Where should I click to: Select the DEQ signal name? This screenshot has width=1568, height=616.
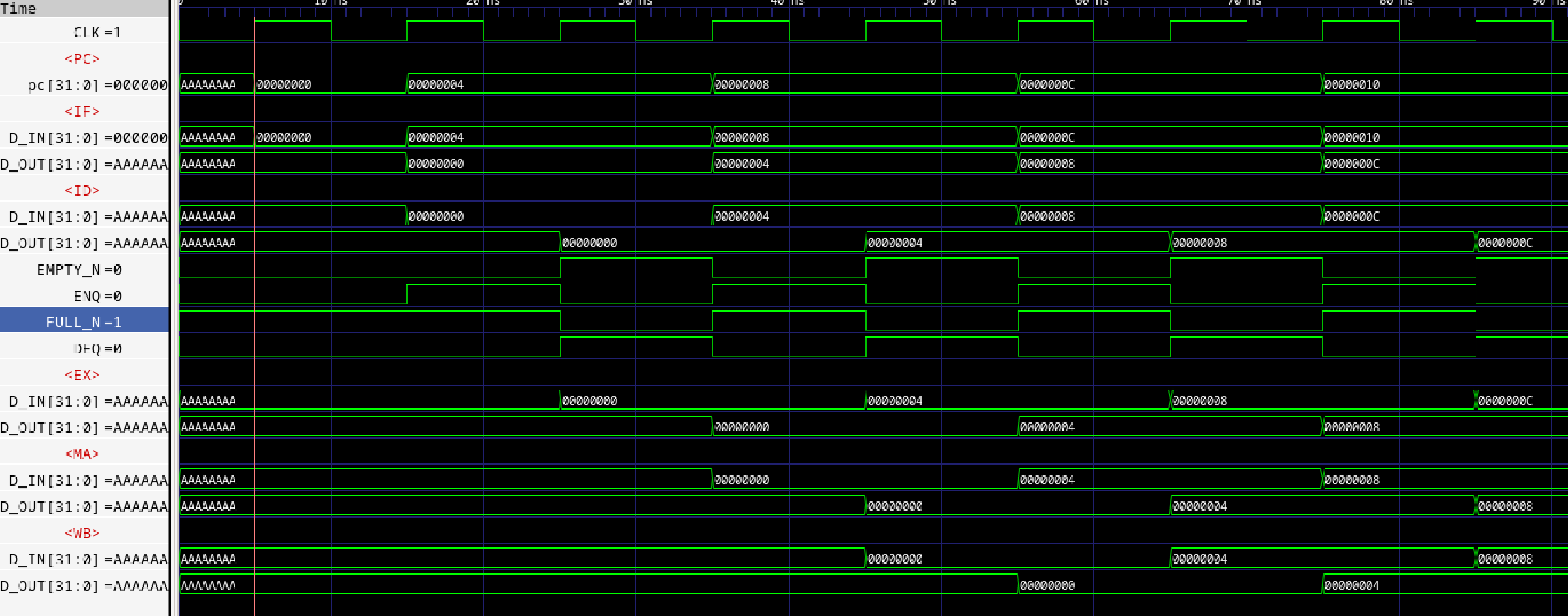pos(97,349)
